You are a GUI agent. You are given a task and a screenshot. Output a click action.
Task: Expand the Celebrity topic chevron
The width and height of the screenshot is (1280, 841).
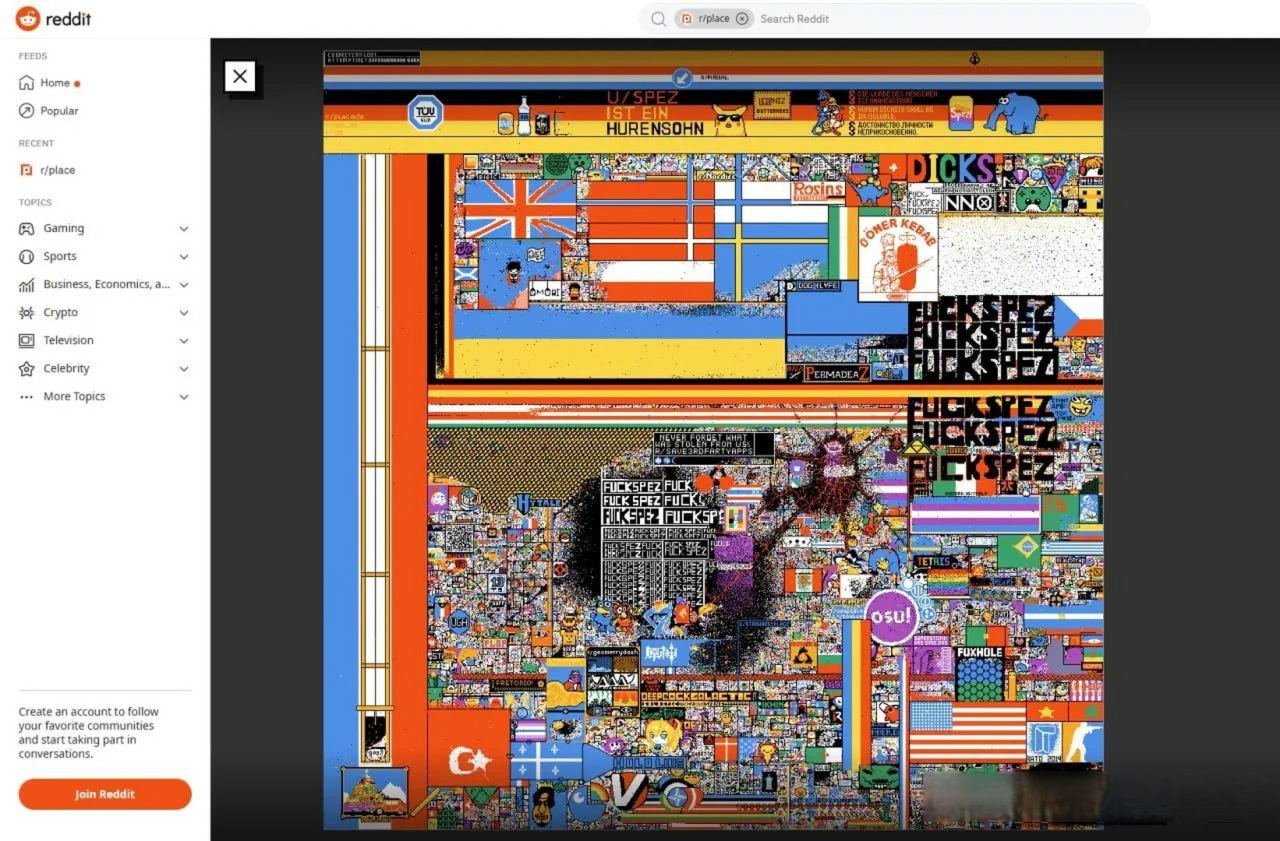(x=183, y=369)
